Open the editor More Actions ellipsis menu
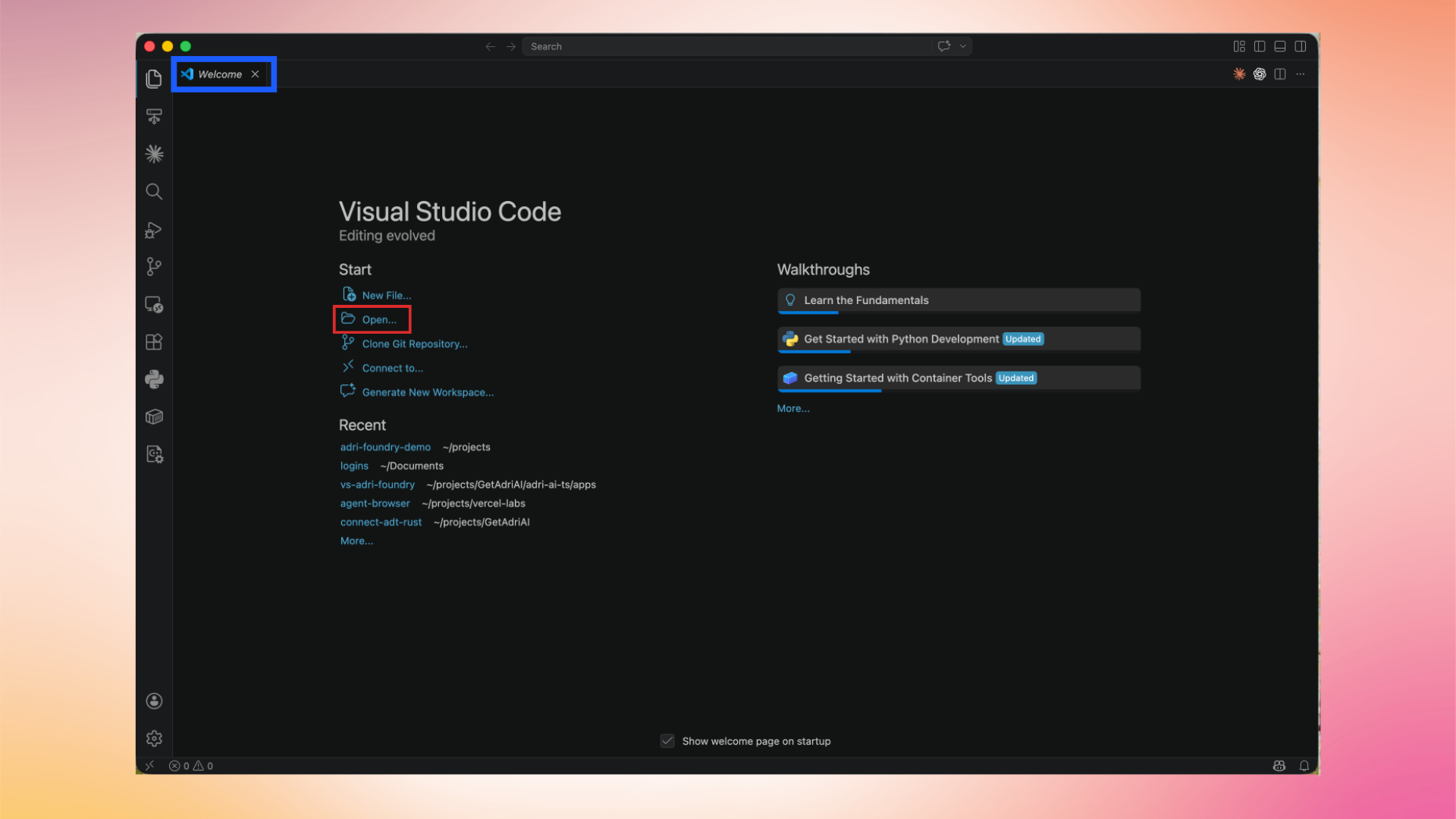This screenshot has height=819, width=1456. pyautogui.click(x=1301, y=74)
